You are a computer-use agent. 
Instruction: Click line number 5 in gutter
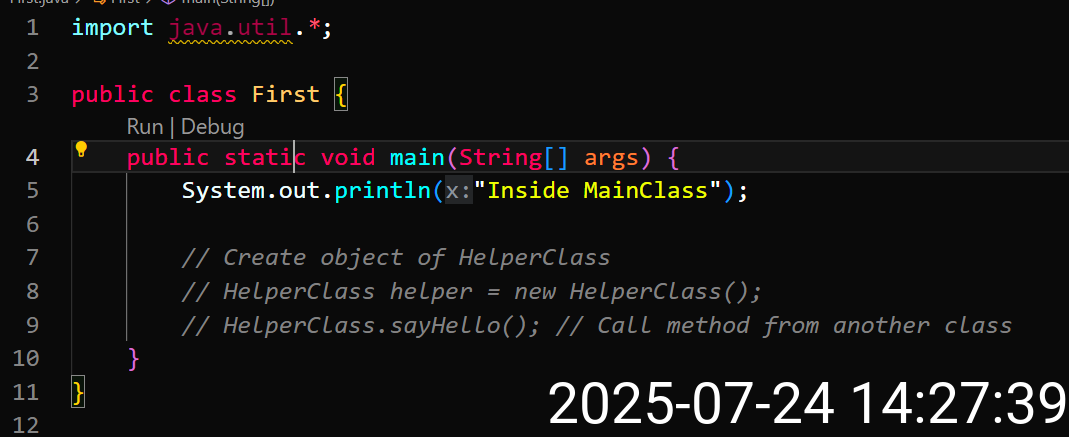point(32,190)
